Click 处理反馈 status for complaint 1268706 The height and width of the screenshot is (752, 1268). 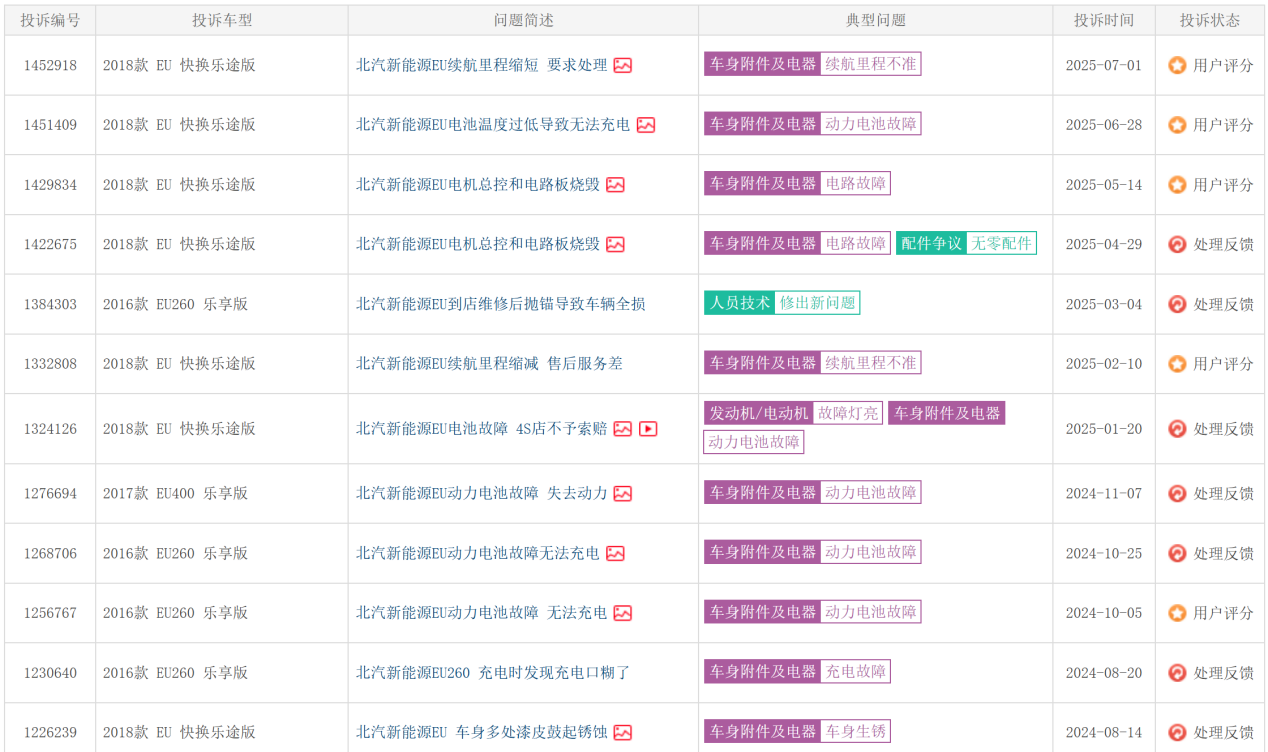(x=1223, y=553)
